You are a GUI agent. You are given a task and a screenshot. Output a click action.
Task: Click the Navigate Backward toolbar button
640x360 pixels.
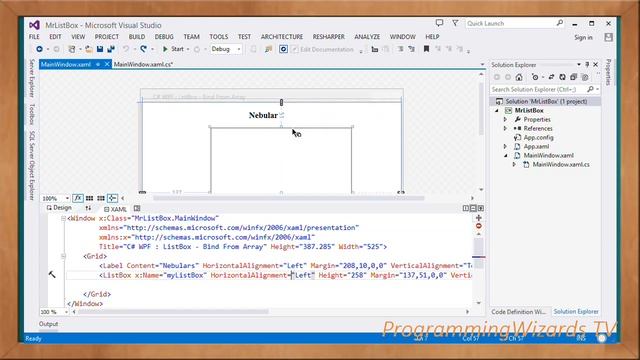click(39, 49)
